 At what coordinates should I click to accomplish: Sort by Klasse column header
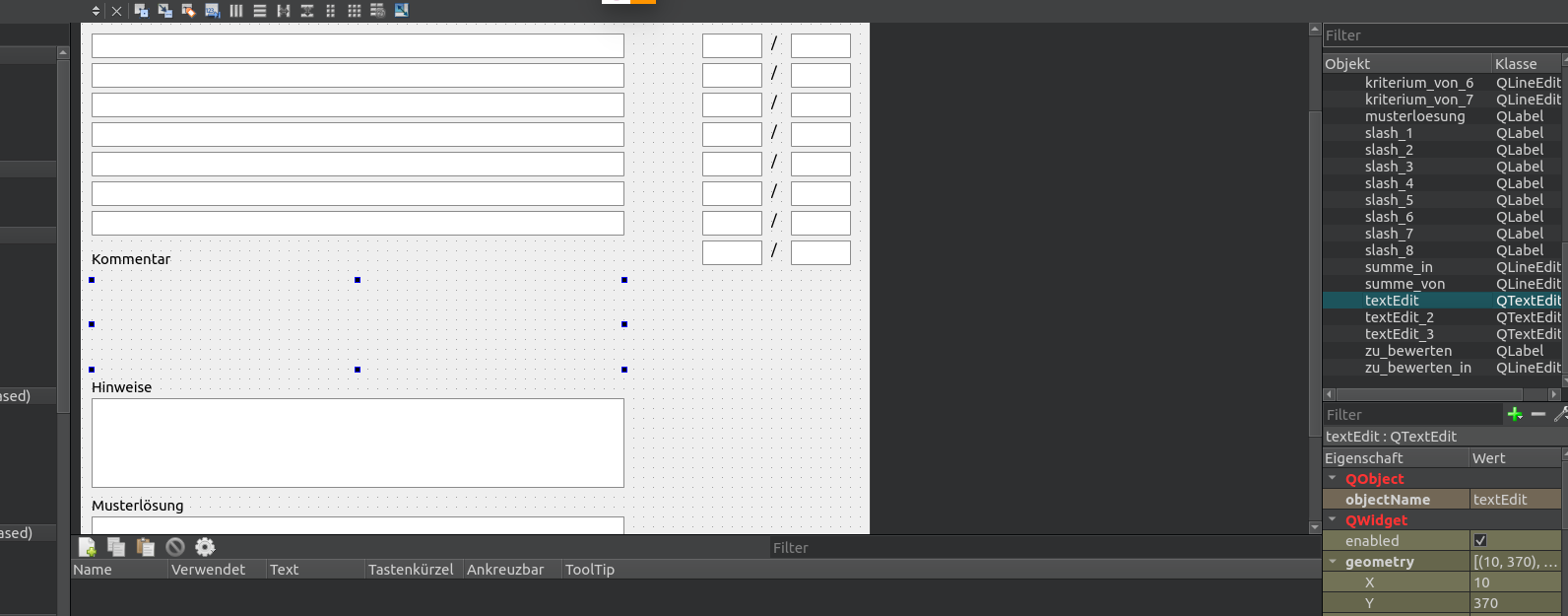click(x=1528, y=64)
